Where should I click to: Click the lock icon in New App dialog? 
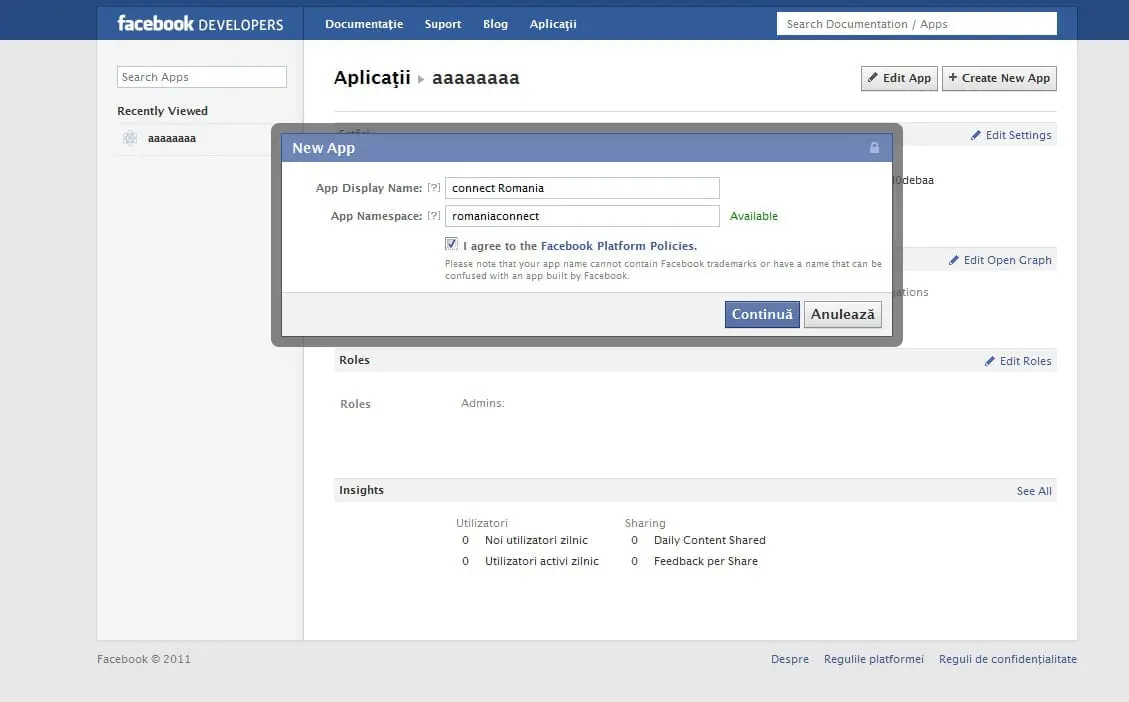[x=874, y=148]
